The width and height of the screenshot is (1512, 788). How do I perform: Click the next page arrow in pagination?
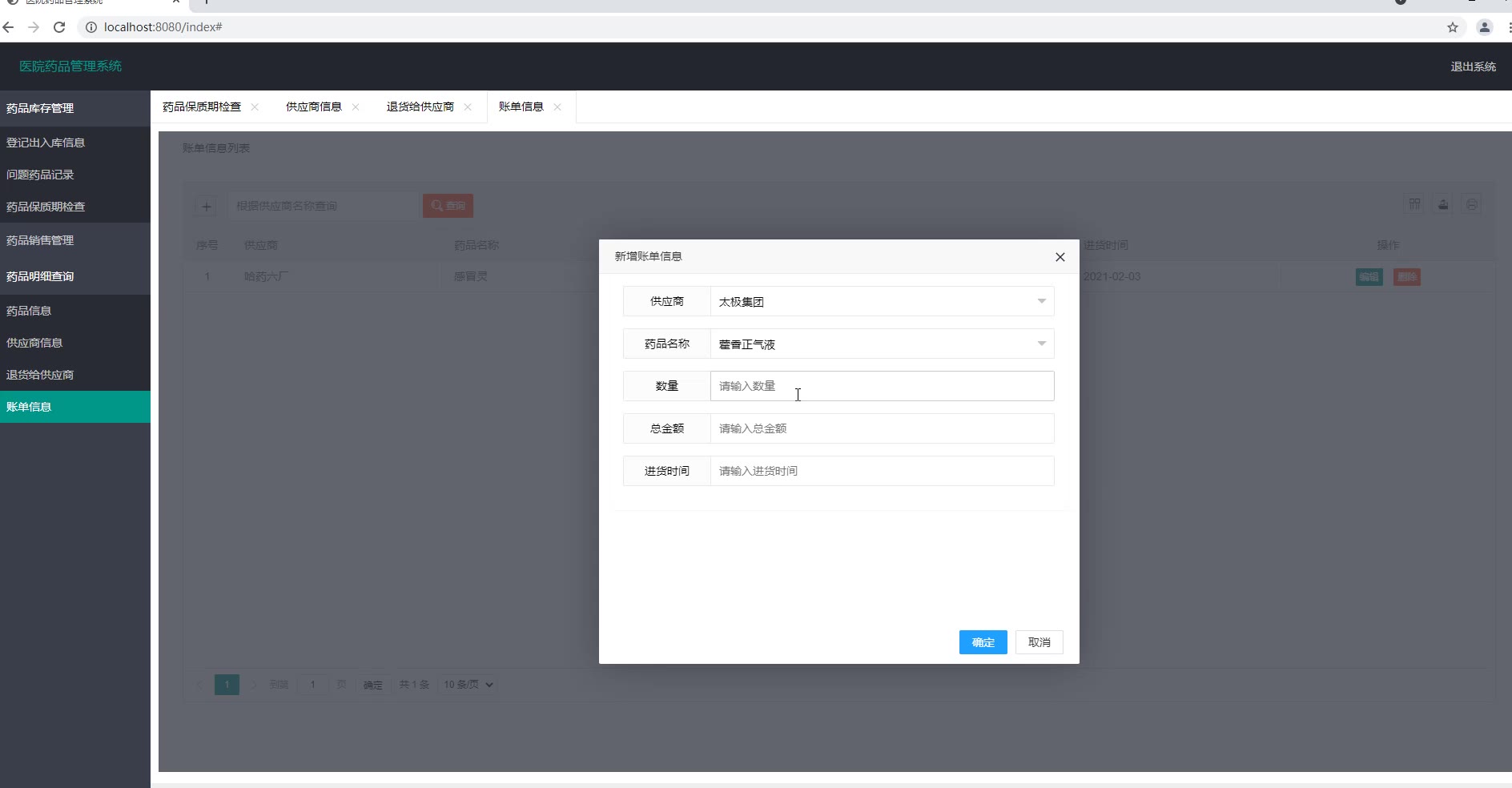(x=254, y=685)
